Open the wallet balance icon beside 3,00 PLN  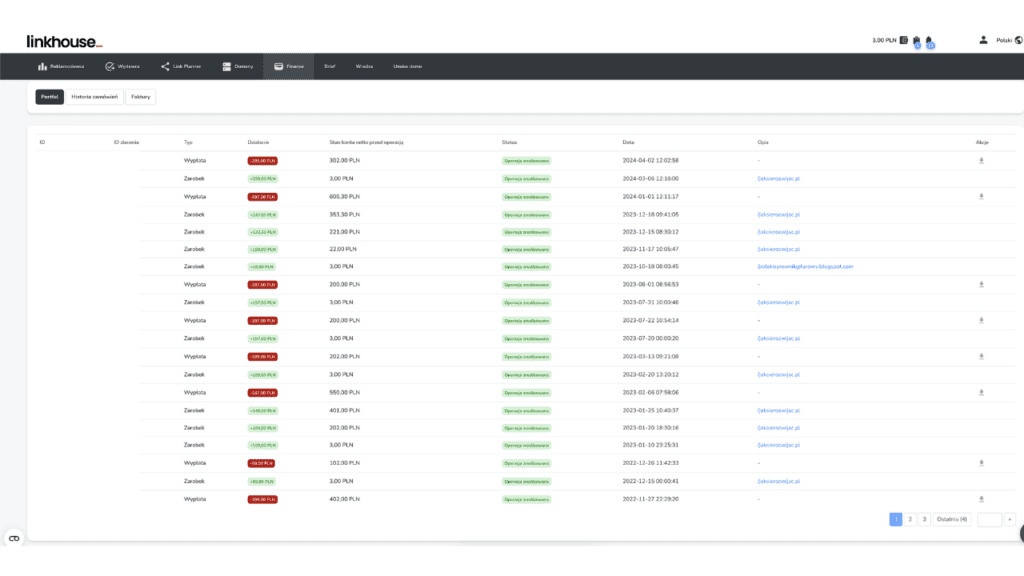click(904, 40)
